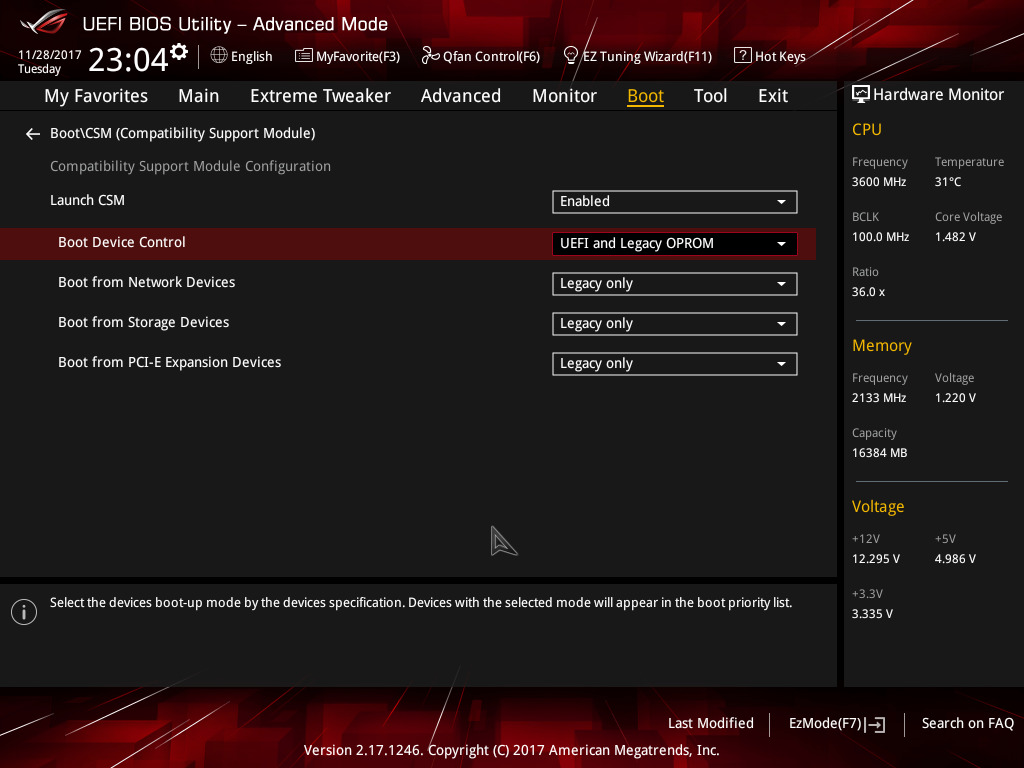Open Boot from PCI-E Expansion Devices dropdown
This screenshot has width=1024, height=768.
[x=675, y=364]
